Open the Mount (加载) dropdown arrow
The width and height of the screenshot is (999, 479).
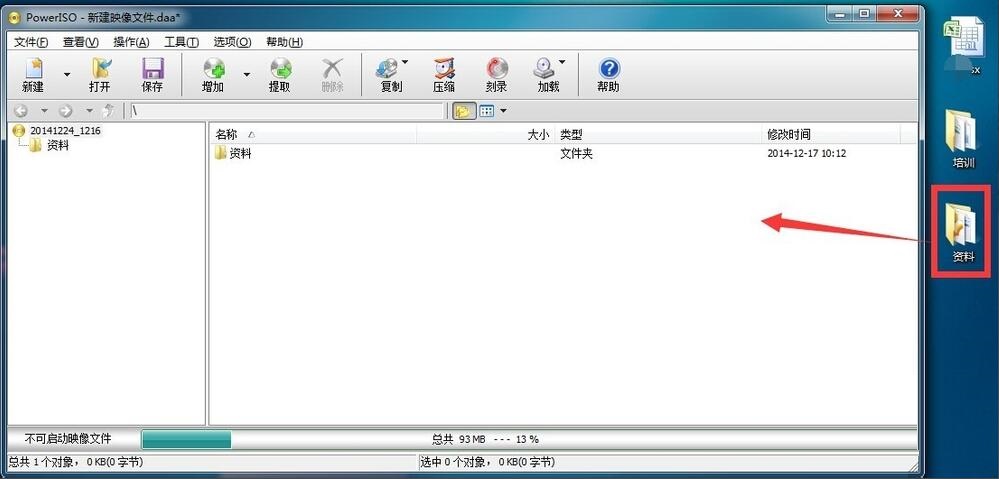(x=562, y=62)
